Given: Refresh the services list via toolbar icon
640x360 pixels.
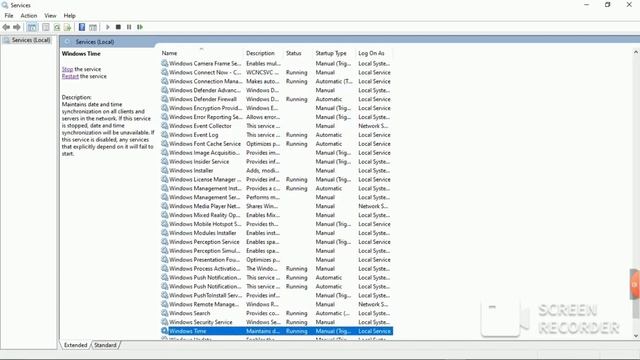Looking at the screenshot, I should point(57,27).
